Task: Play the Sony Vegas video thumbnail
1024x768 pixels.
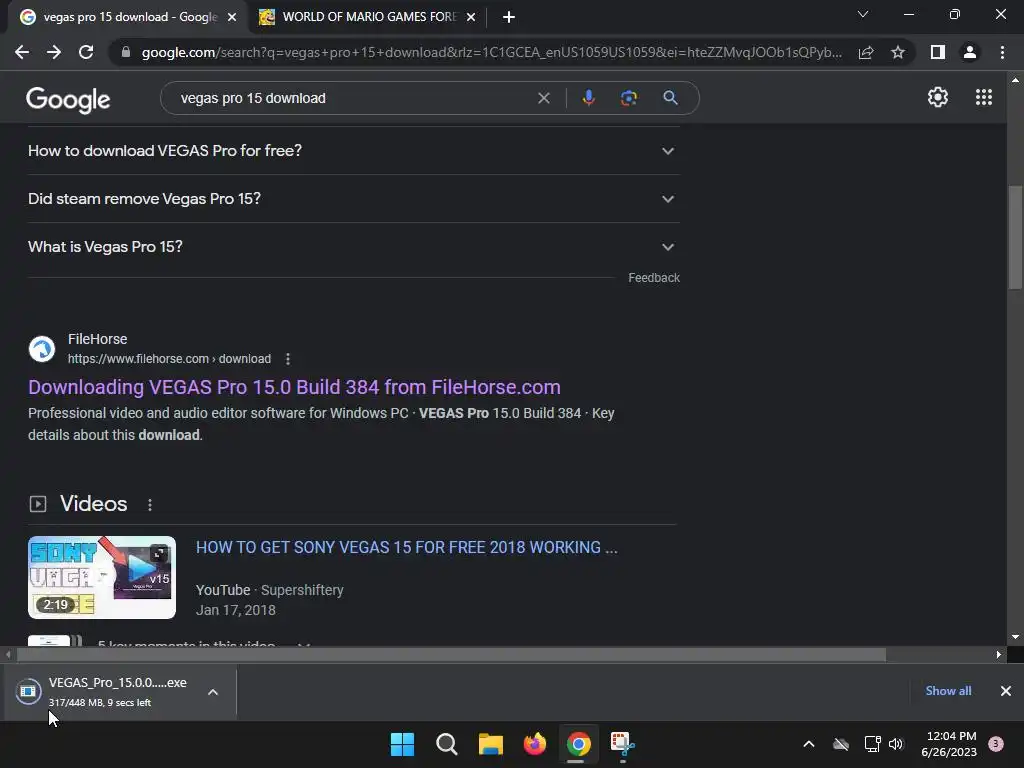Action: point(102,577)
